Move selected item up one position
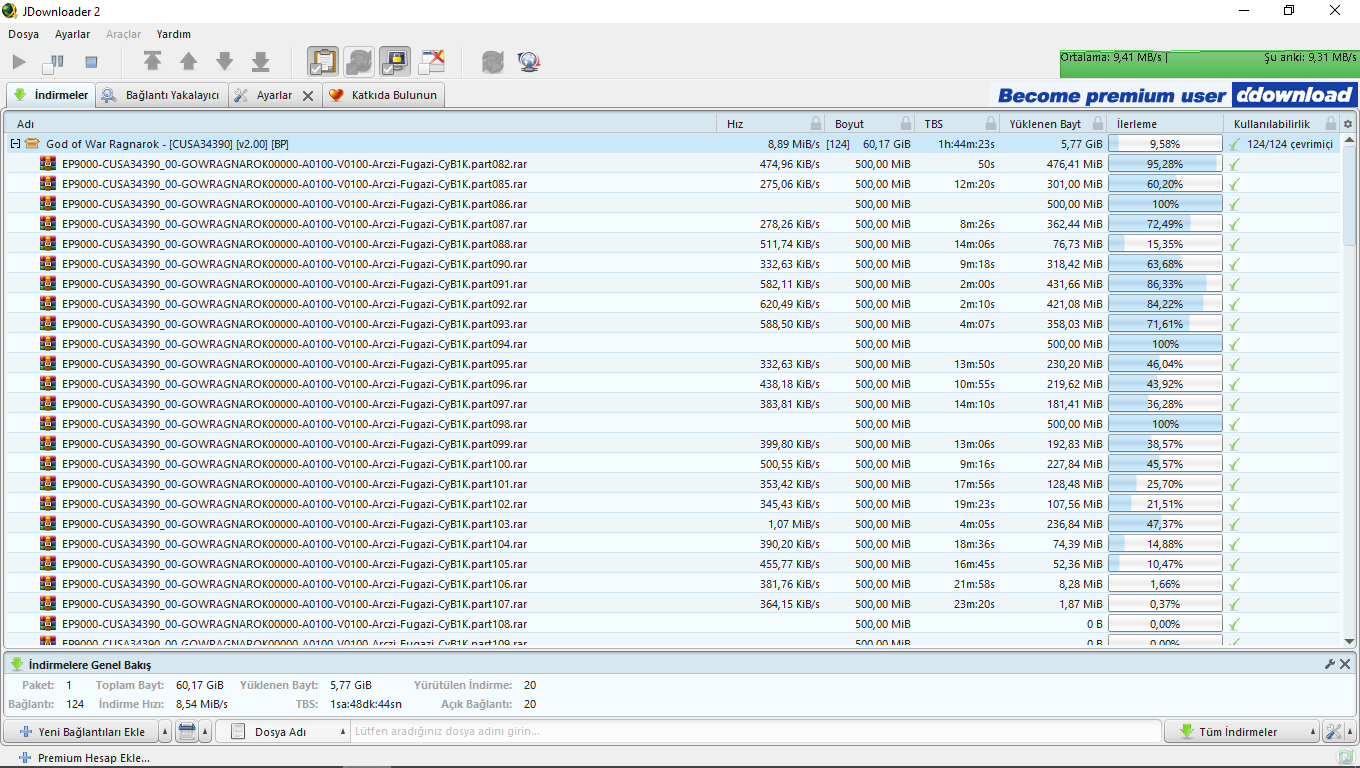This screenshot has width=1360, height=768. (188, 62)
